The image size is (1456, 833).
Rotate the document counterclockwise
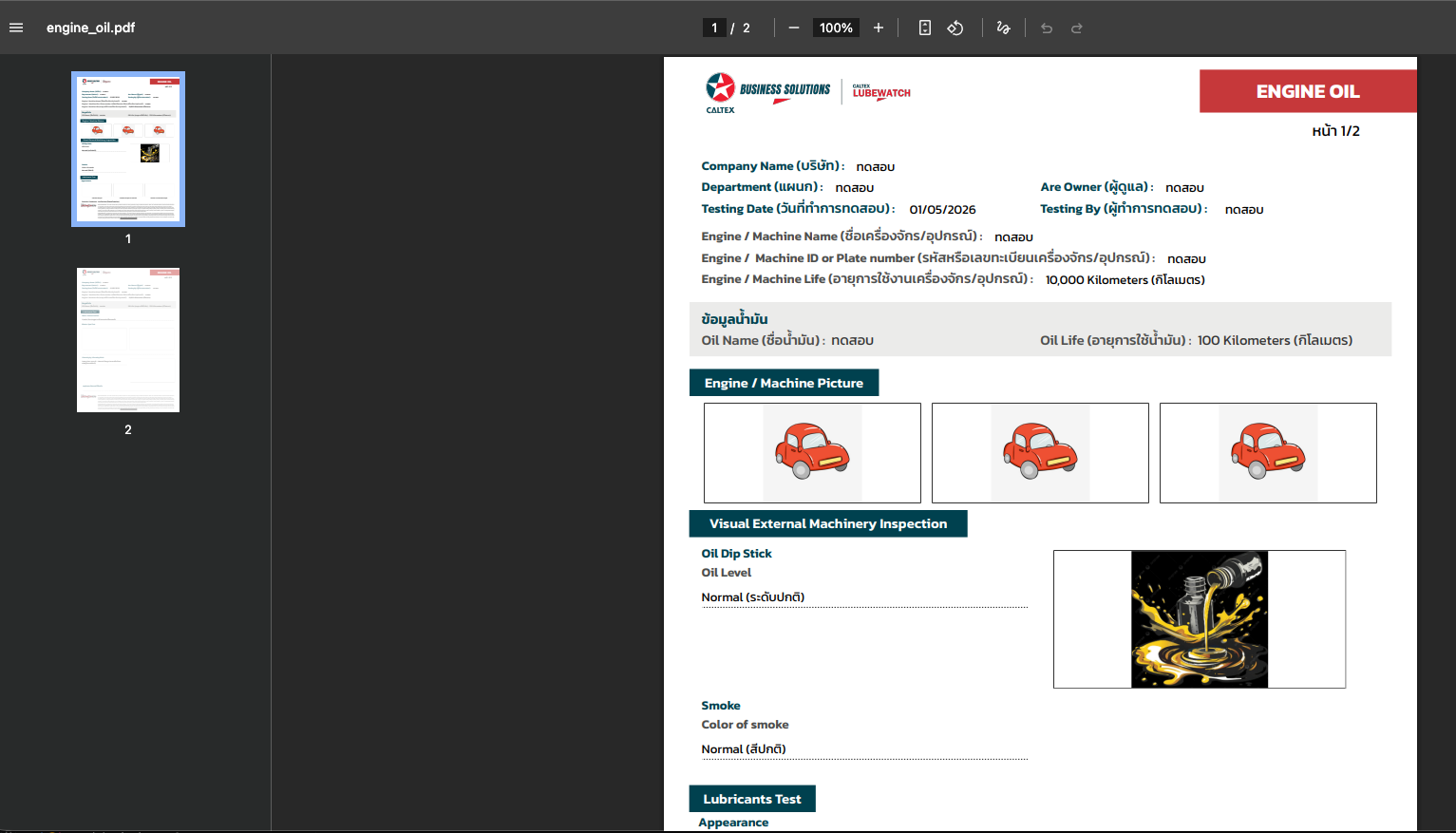pos(955,28)
